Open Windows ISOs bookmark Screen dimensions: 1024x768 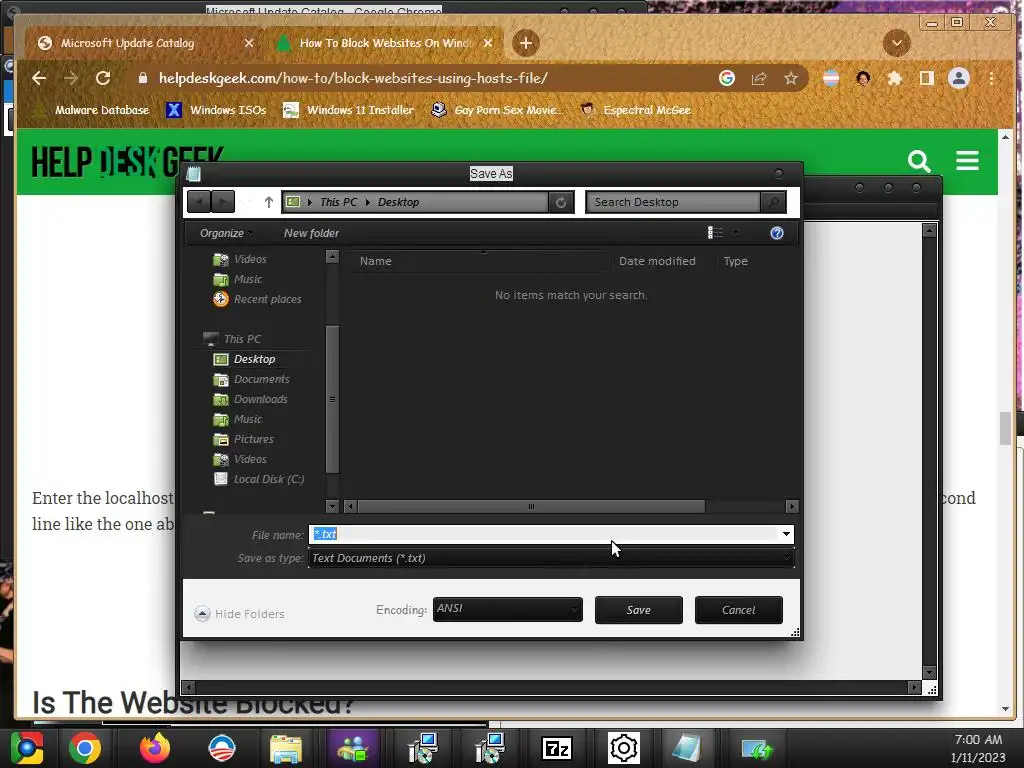(217, 110)
